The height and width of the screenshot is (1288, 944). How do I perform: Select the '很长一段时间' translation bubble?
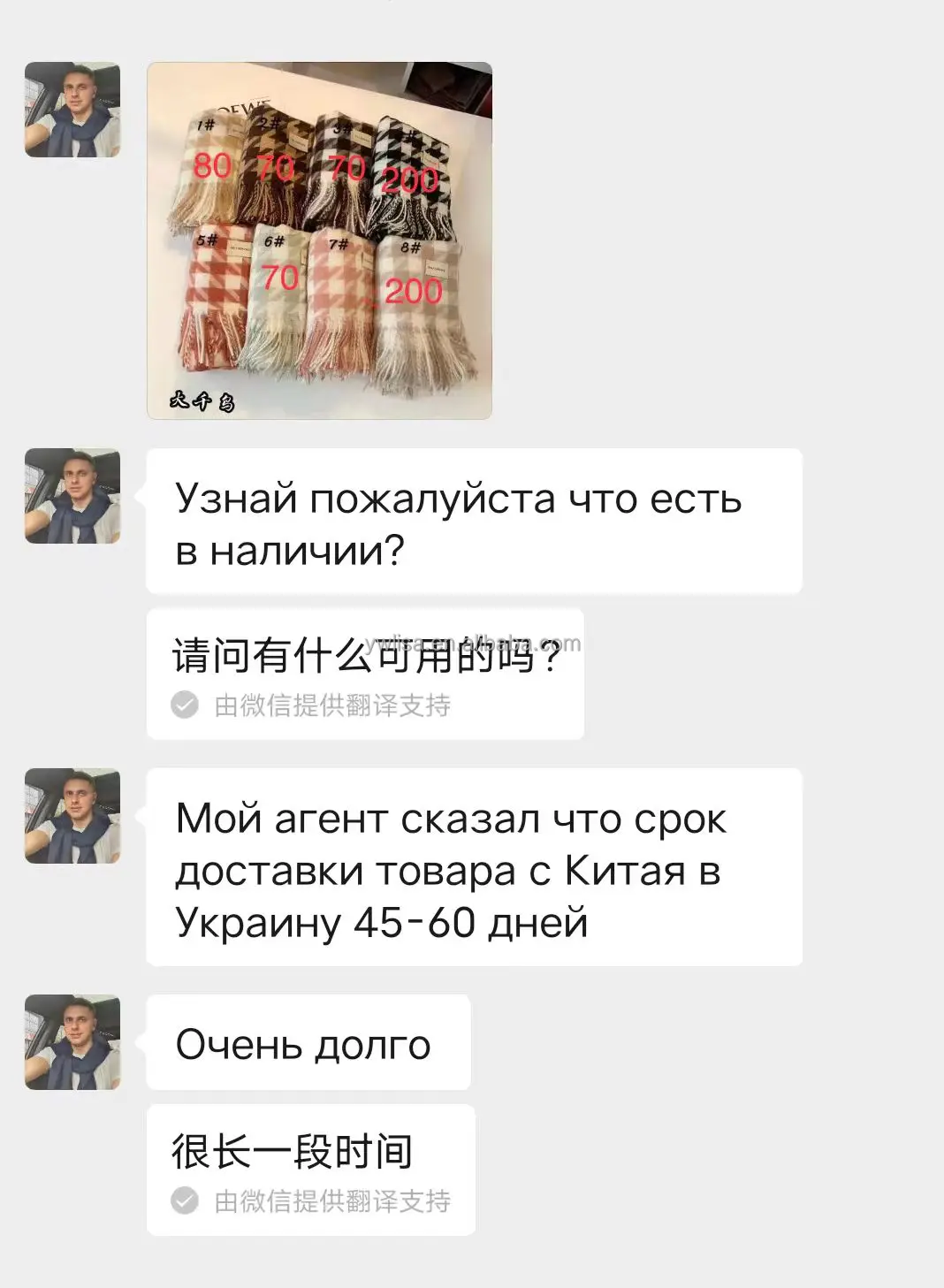click(311, 1170)
